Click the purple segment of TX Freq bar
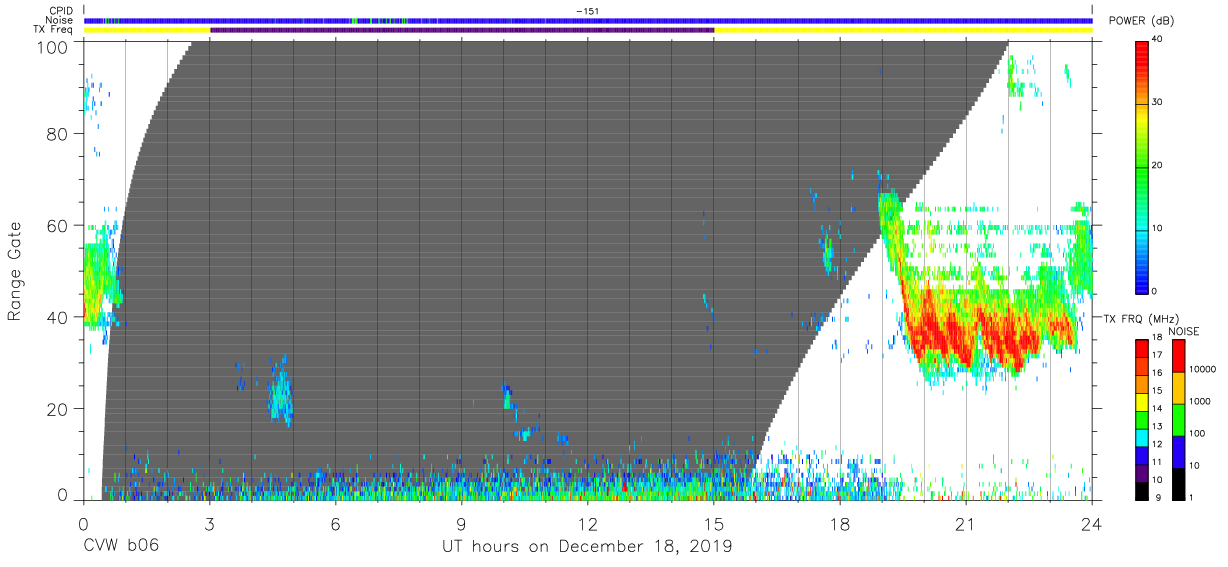This screenshot has height=567, width=1228. tap(461, 30)
